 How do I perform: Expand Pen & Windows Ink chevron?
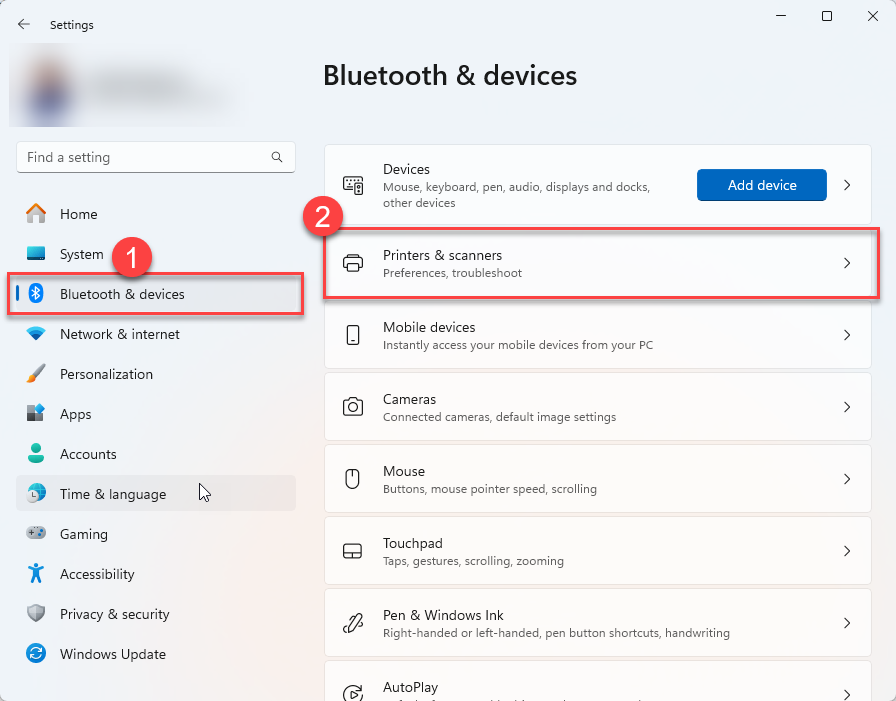[846, 623]
